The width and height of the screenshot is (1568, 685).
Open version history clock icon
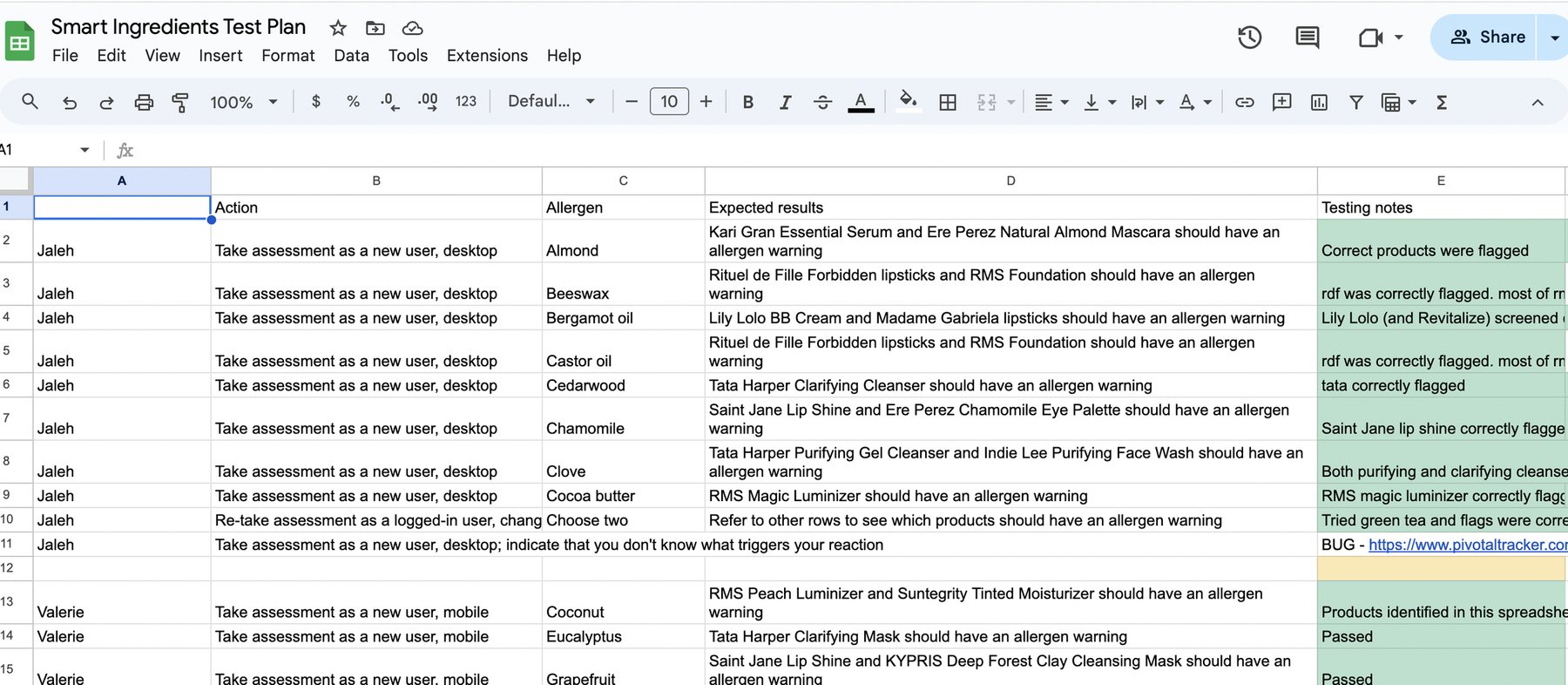click(1250, 37)
